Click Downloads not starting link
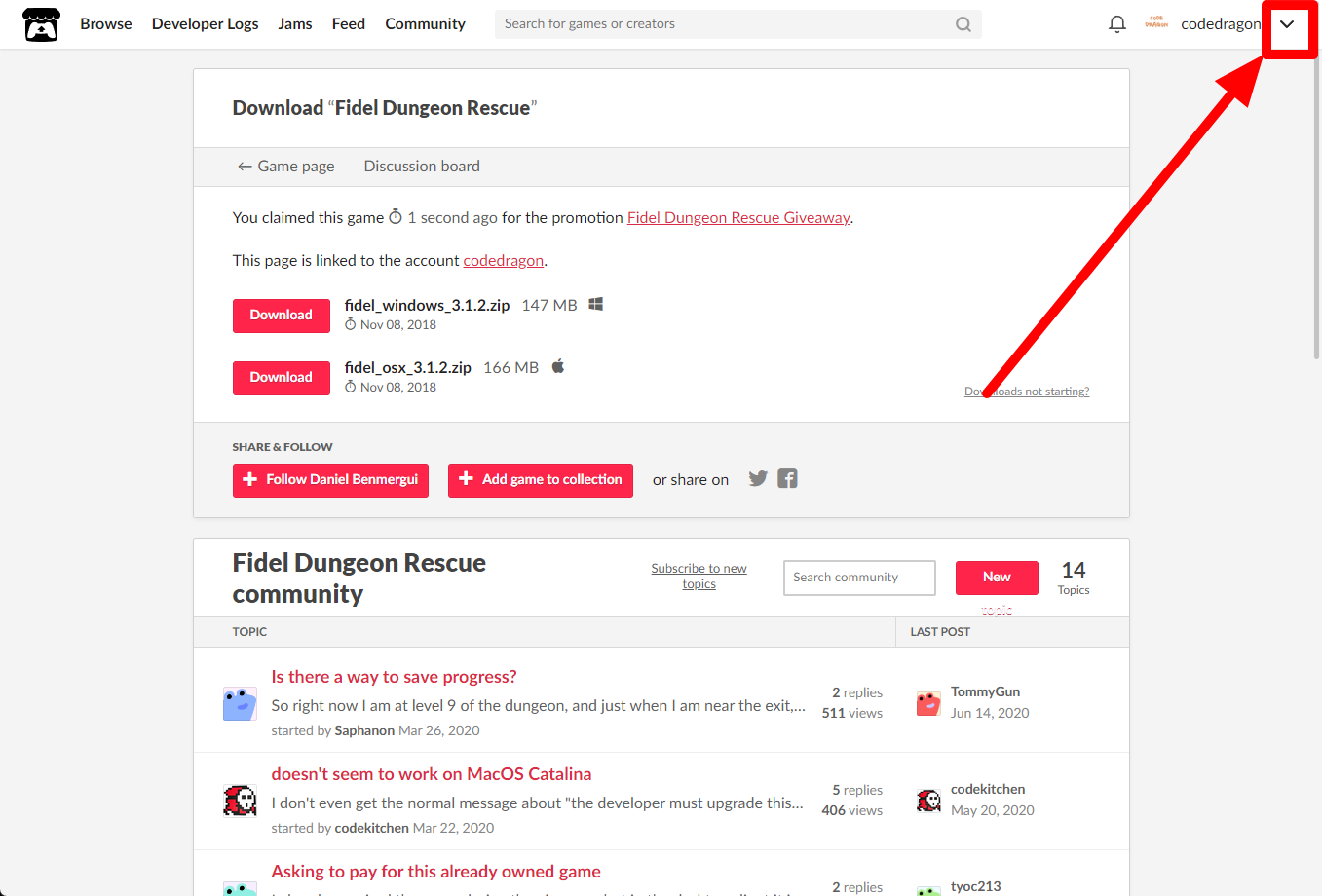This screenshot has height=896, width=1322. (x=1027, y=392)
